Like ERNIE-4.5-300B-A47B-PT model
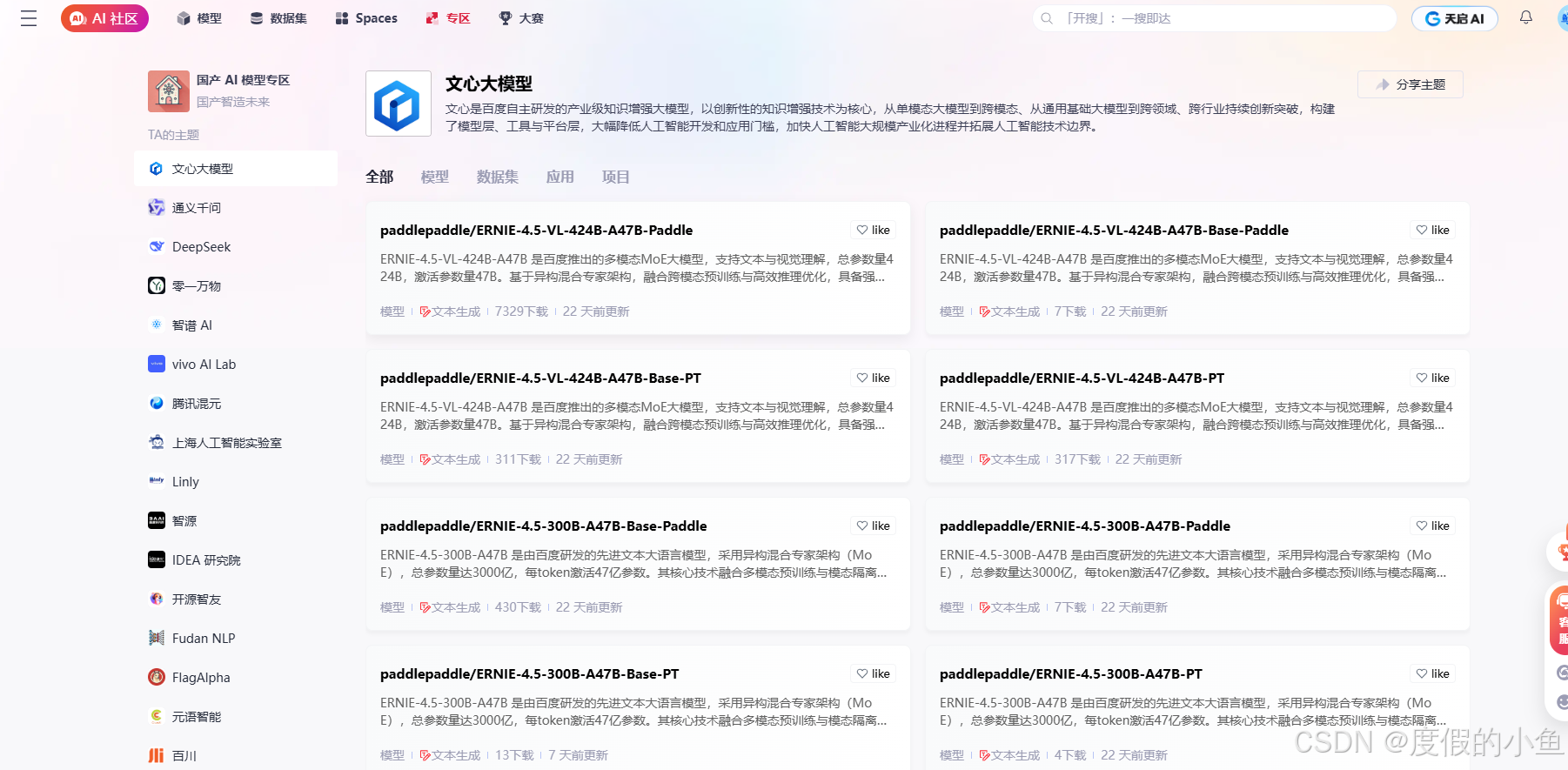The height and width of the screenshot is (770, 1568). 1433,673
